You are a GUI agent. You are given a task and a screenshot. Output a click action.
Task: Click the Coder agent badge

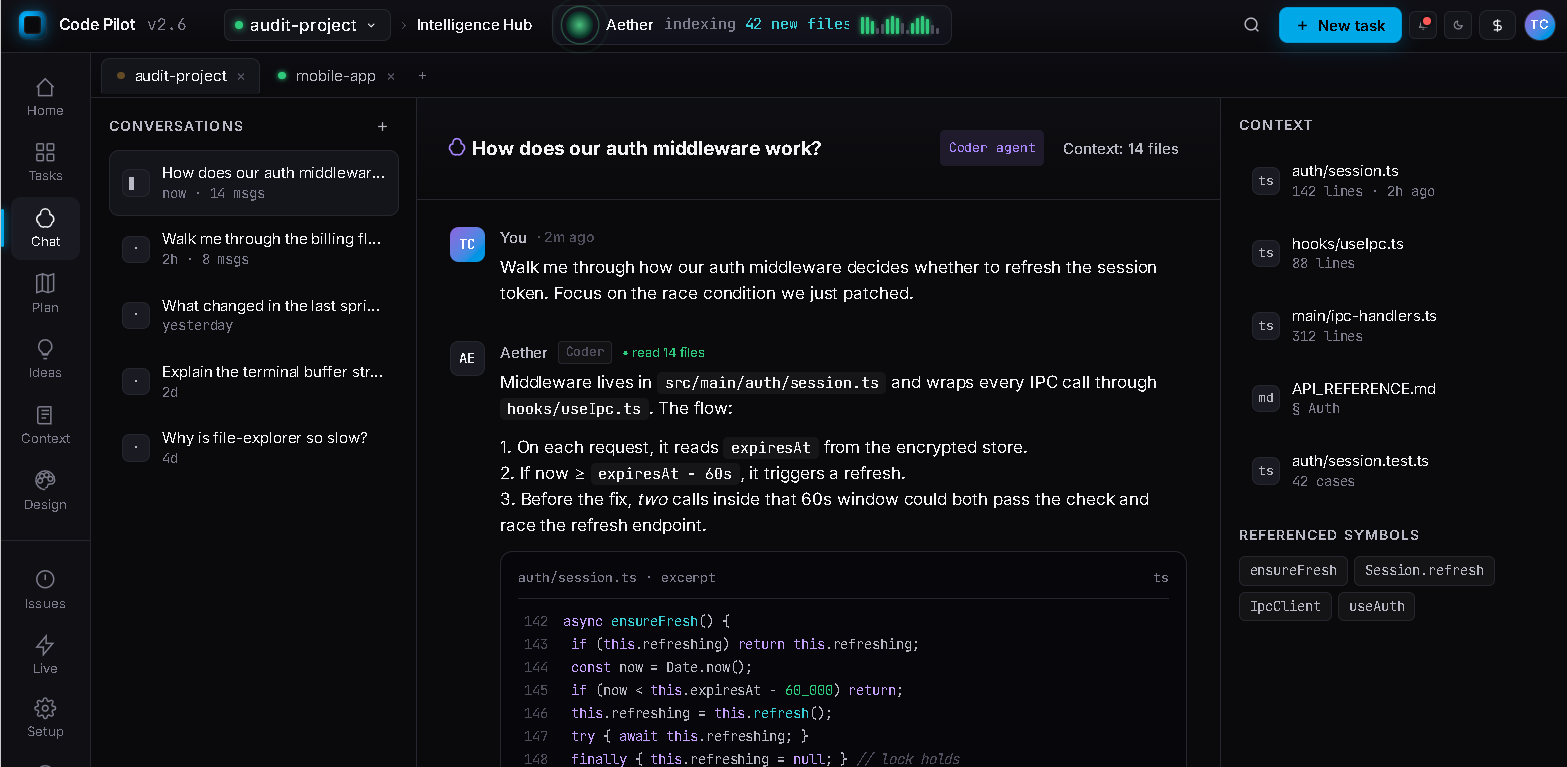click(x=992, y=148)
